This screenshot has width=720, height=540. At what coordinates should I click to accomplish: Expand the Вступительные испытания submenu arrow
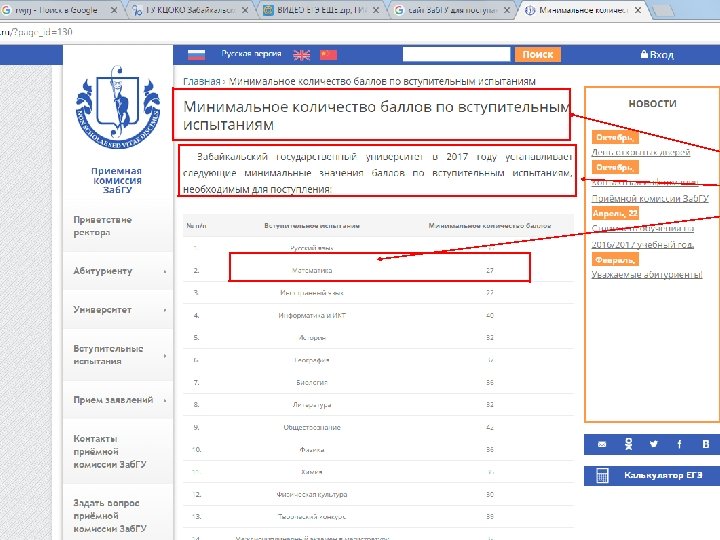(165, 355)
